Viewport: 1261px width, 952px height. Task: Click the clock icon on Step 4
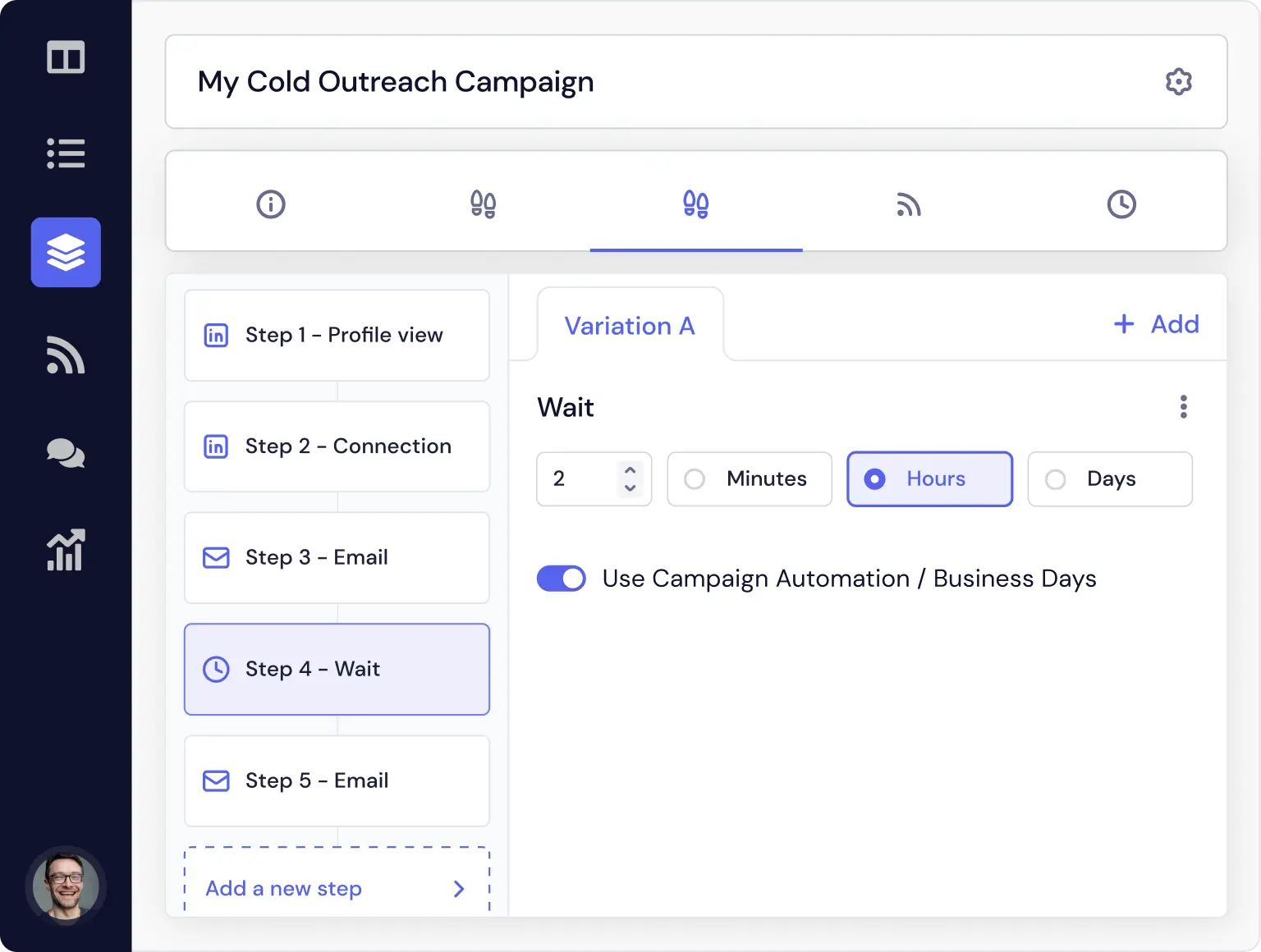216,670
